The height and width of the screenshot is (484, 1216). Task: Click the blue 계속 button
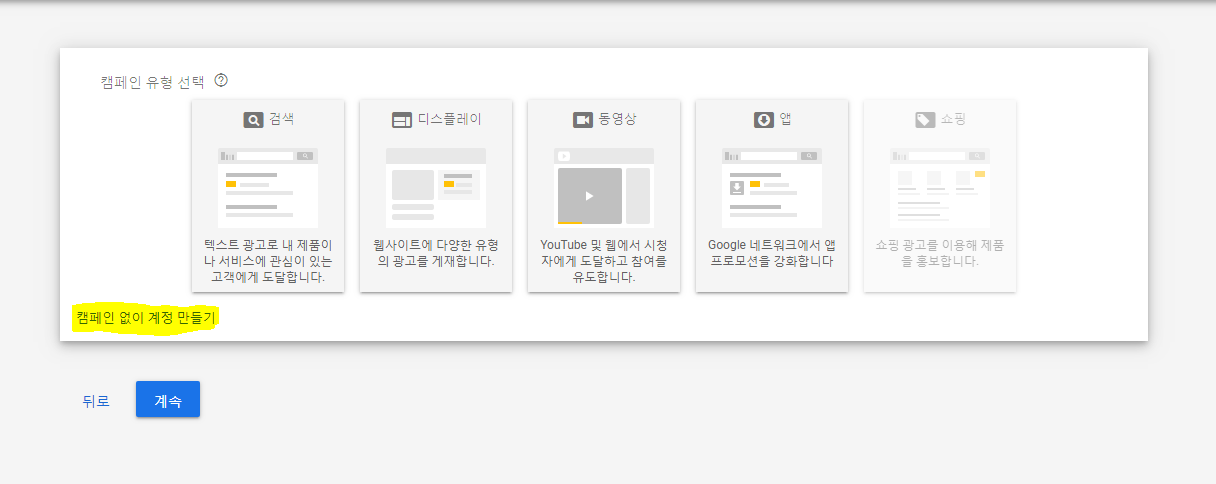point(168,399)
